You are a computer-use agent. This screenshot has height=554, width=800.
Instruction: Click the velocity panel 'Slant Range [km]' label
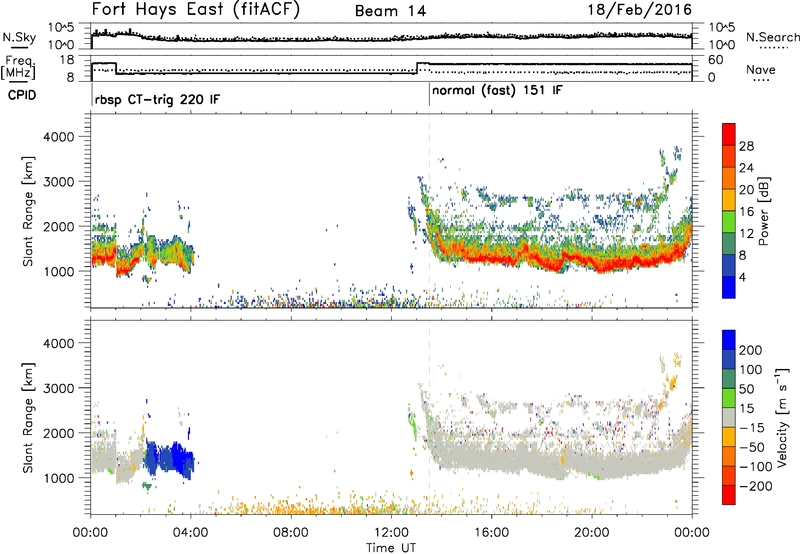28,417
